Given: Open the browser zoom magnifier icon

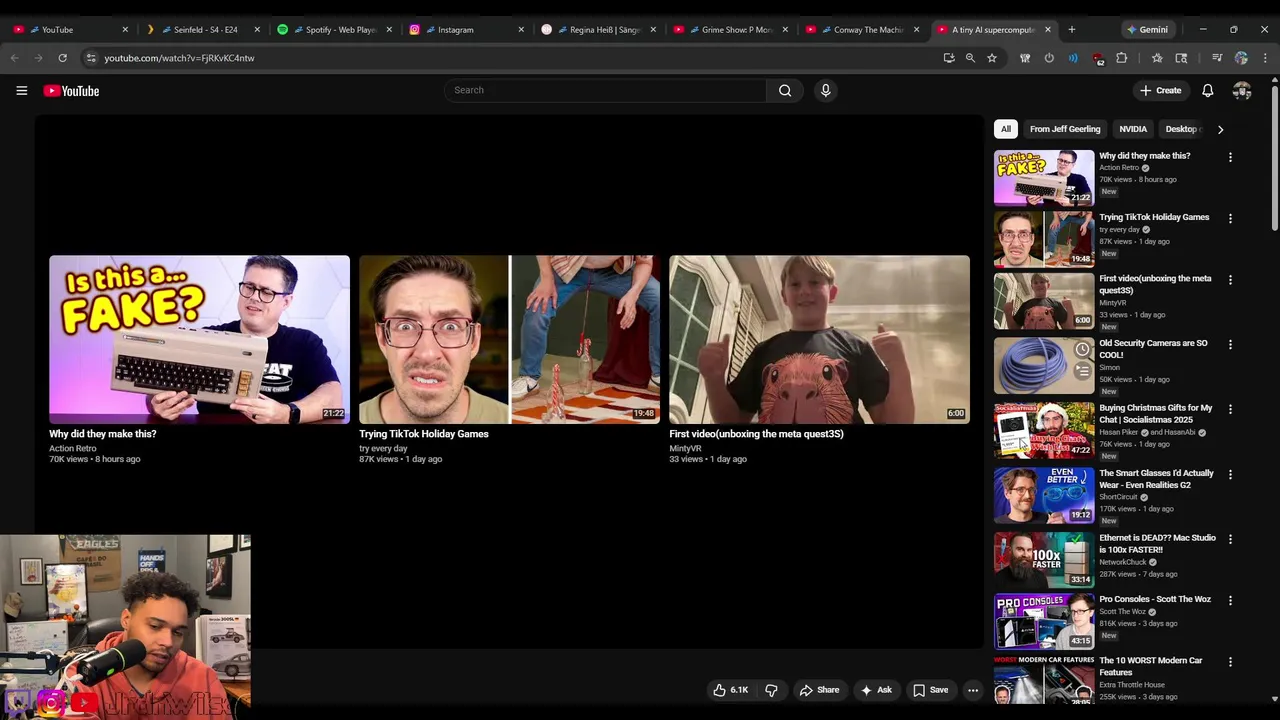Looking at the screenshot, I should pos(970,58).
